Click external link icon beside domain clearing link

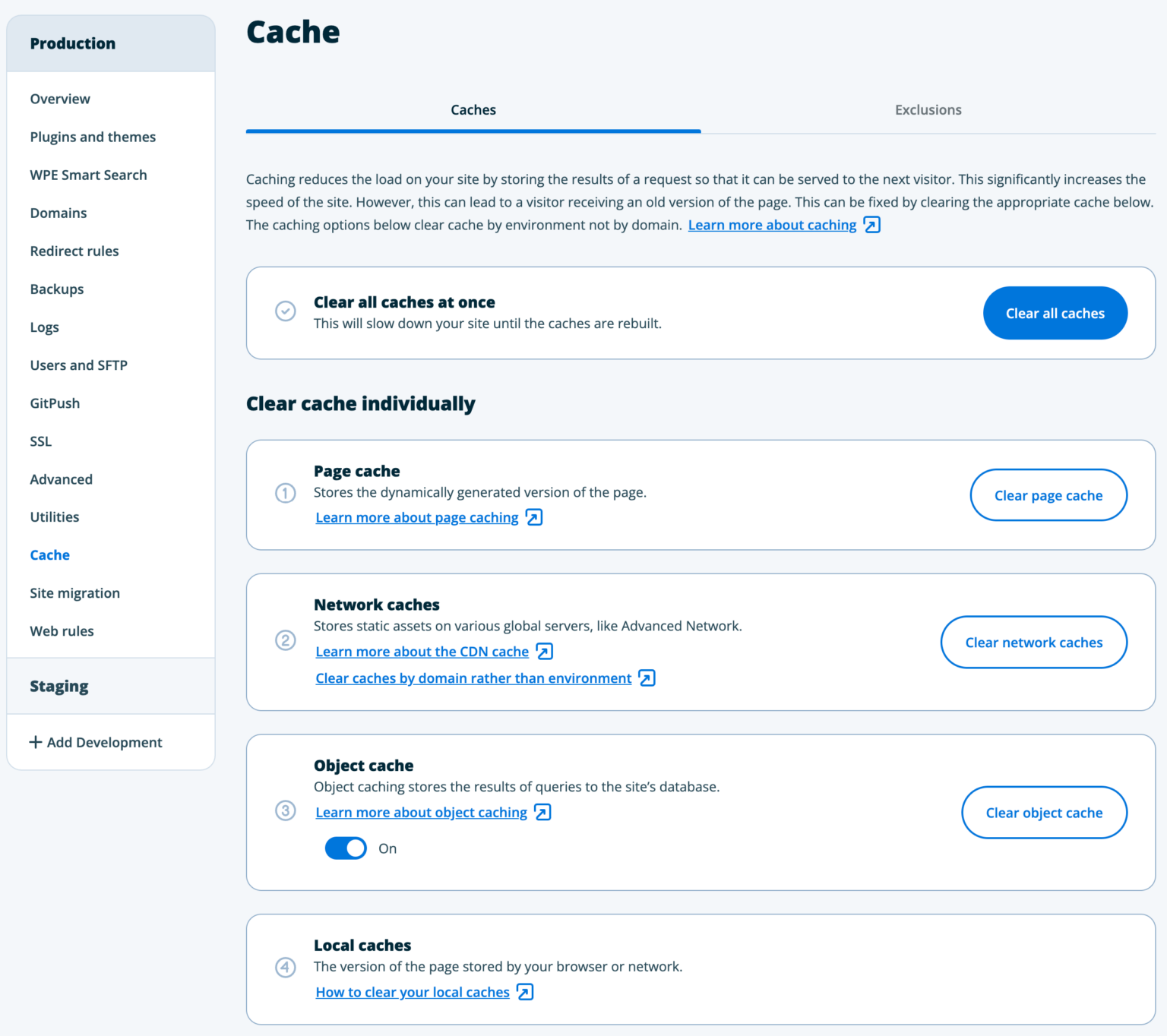click(x=647, y=678)
